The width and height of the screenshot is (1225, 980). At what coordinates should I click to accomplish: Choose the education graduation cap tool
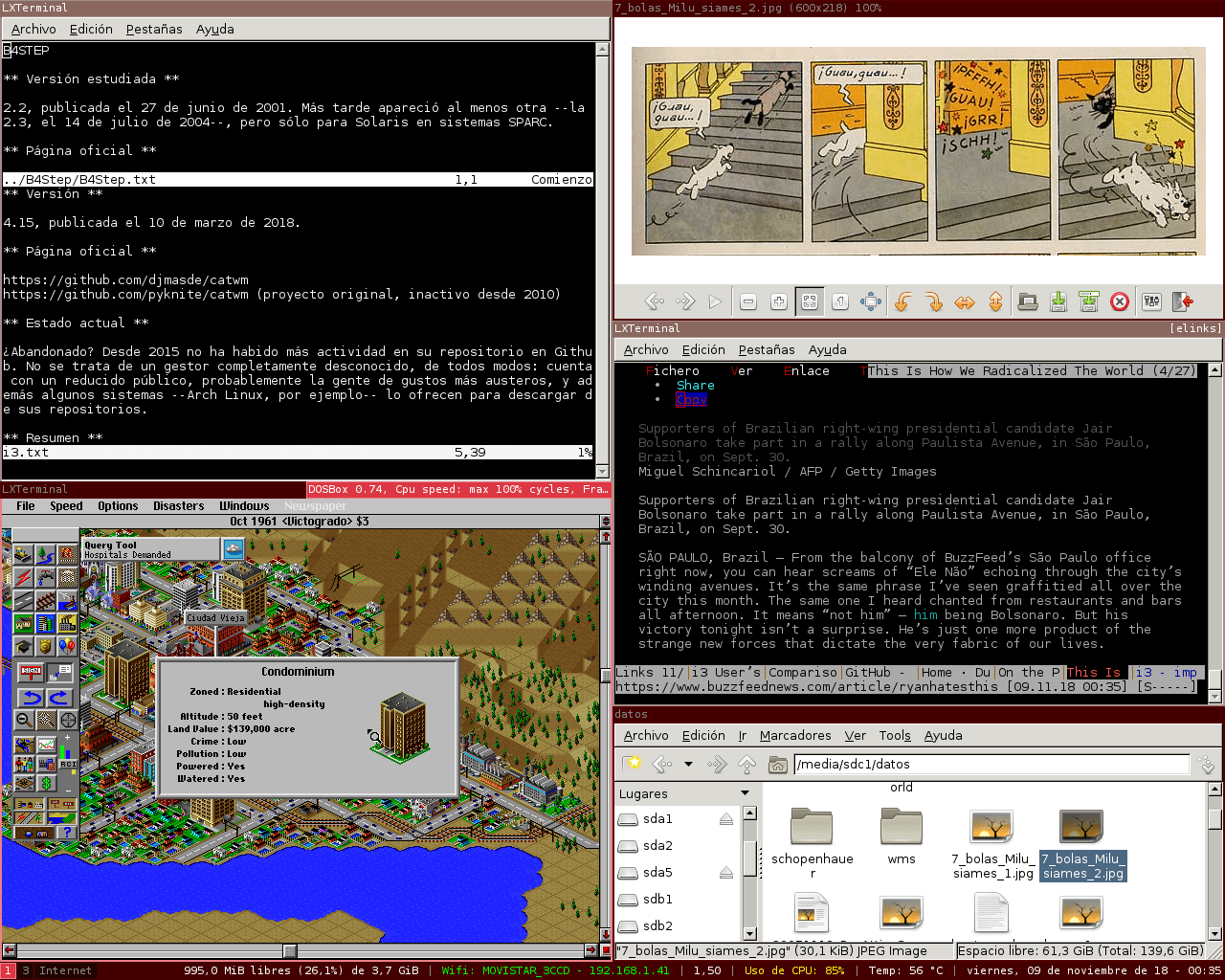22,647
